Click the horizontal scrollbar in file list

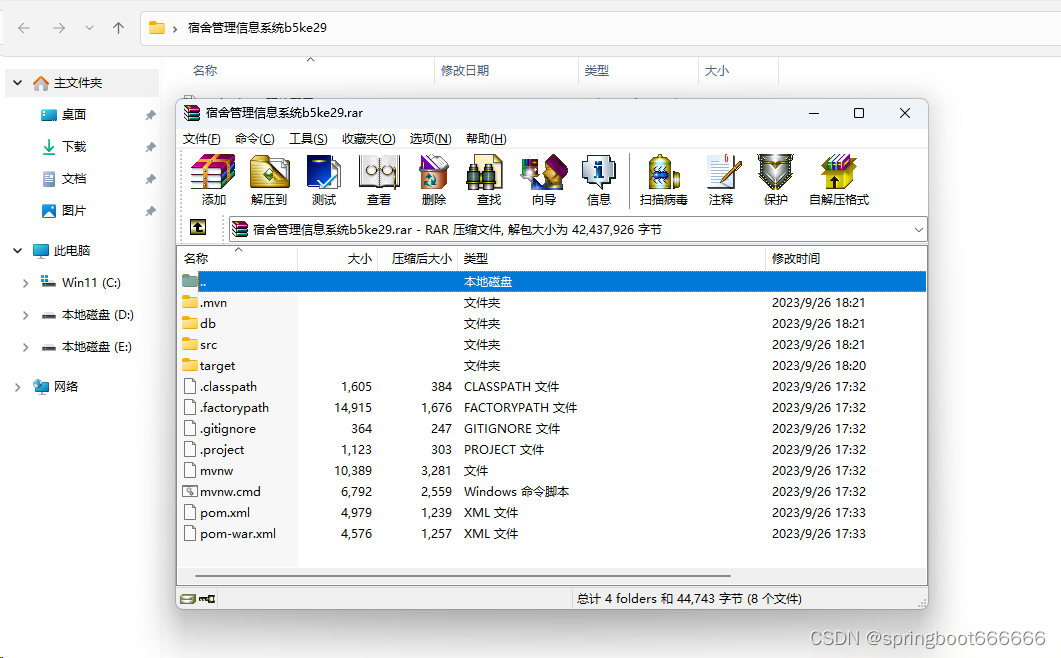(463, 576)
